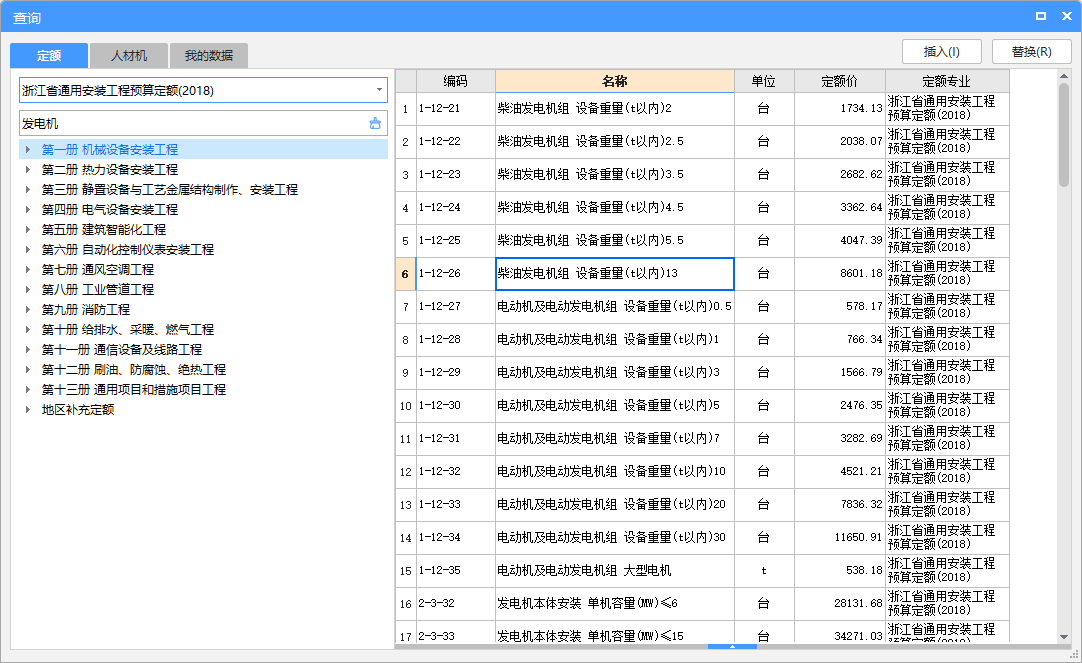1082x663 pixels.
Task: Expand 第四册 电气设备安装工程 node
Action: [x=28, y=209]
